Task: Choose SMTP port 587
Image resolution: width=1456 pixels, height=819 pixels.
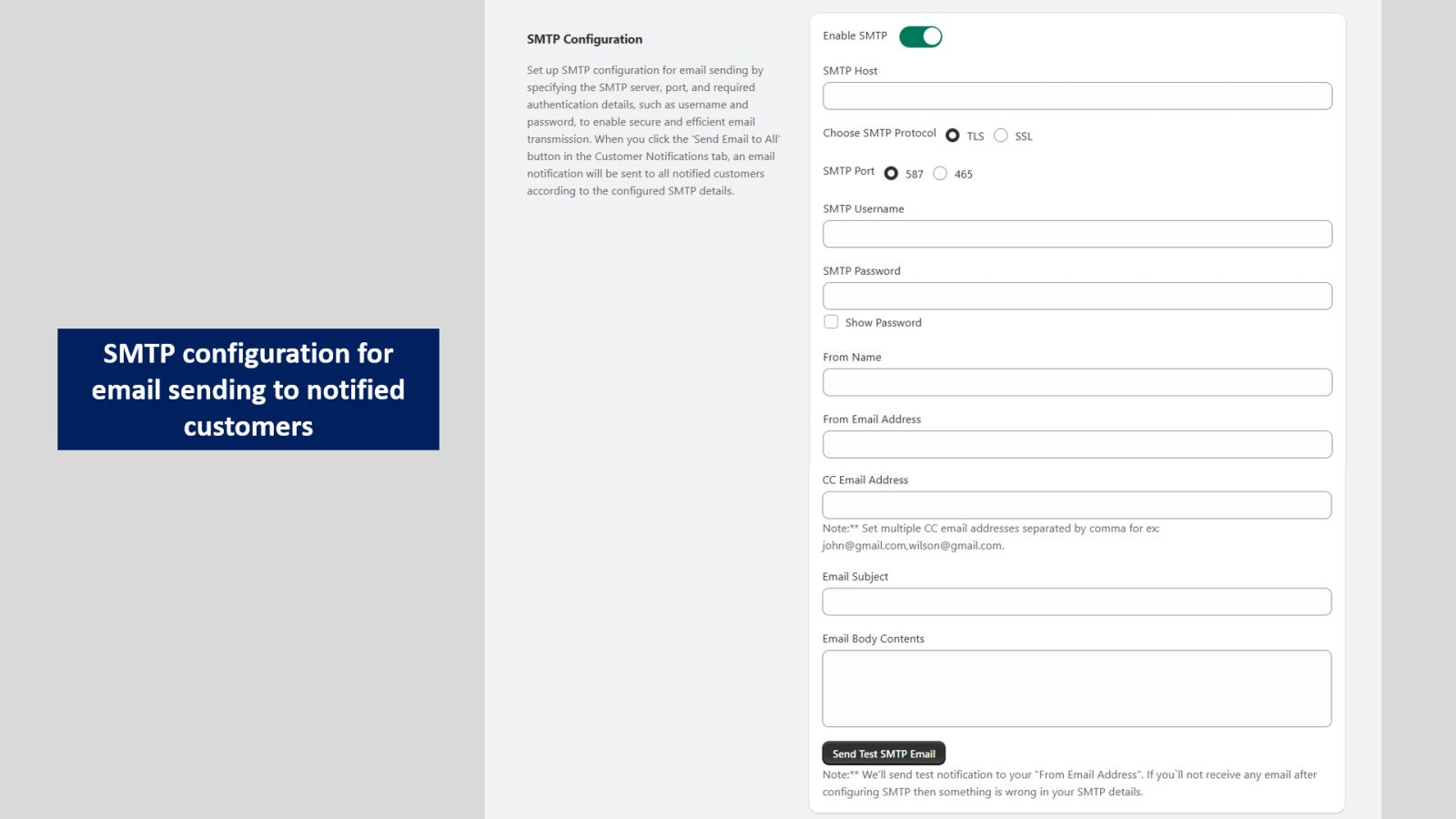Action: pyautogui.click(x=891, y=174)
